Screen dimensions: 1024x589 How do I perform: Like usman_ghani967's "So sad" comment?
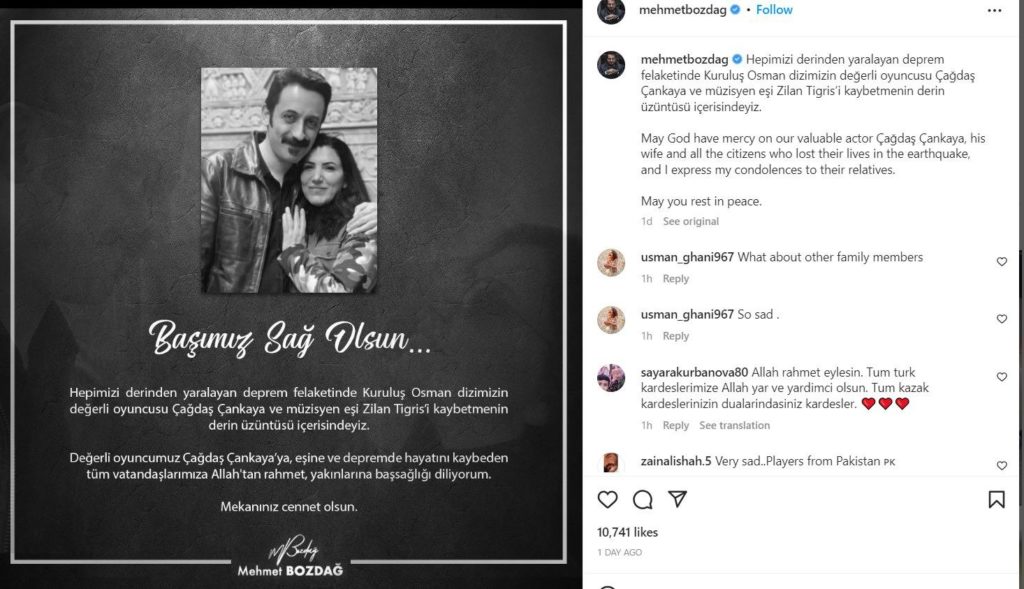point(1002,319)
